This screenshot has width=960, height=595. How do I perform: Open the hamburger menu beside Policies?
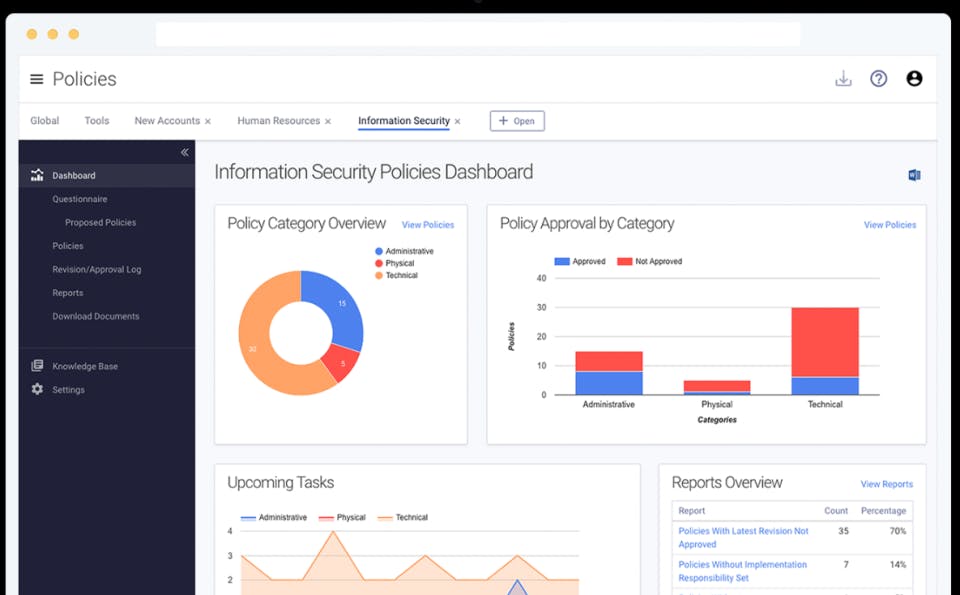[x=37, y=79]
